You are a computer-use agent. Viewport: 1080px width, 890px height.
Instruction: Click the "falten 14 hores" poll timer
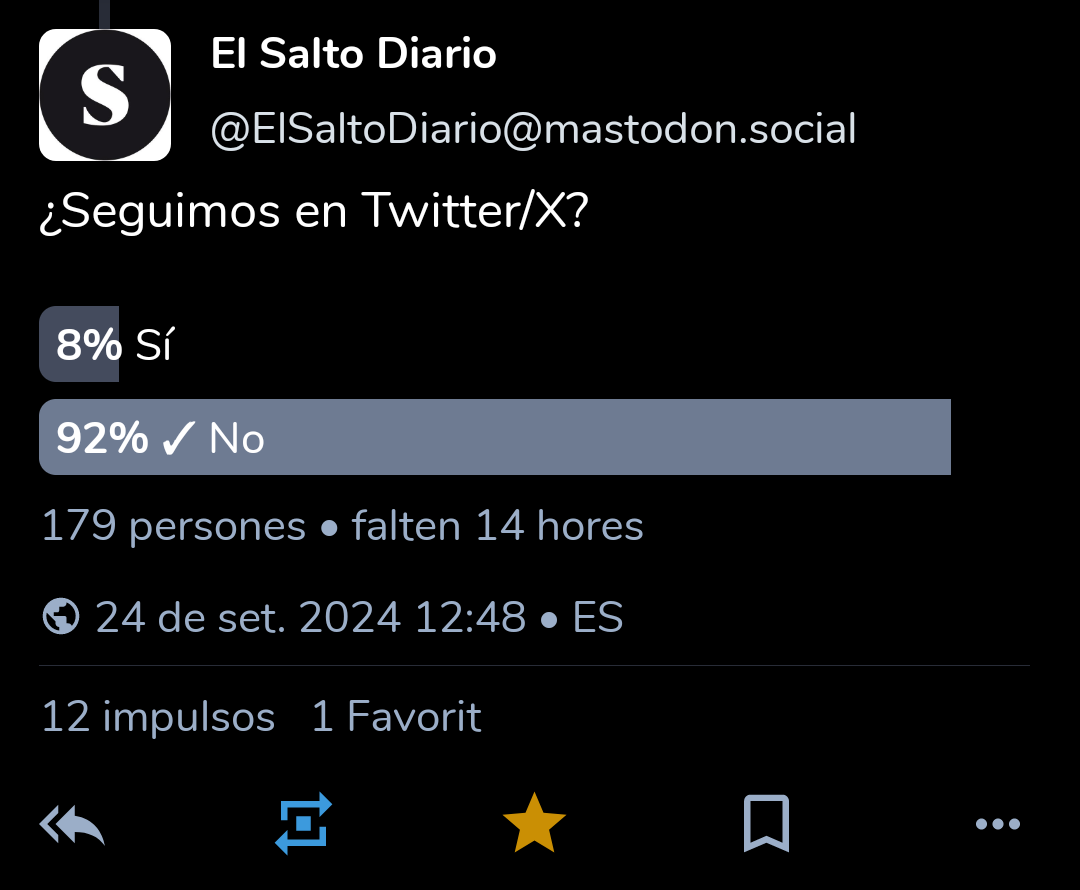(x=497, y=526)
